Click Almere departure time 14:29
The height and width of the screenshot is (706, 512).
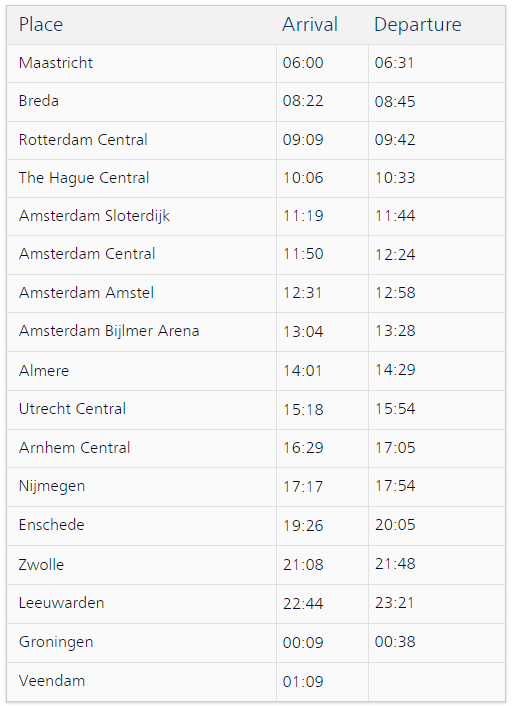coord(395,370)
